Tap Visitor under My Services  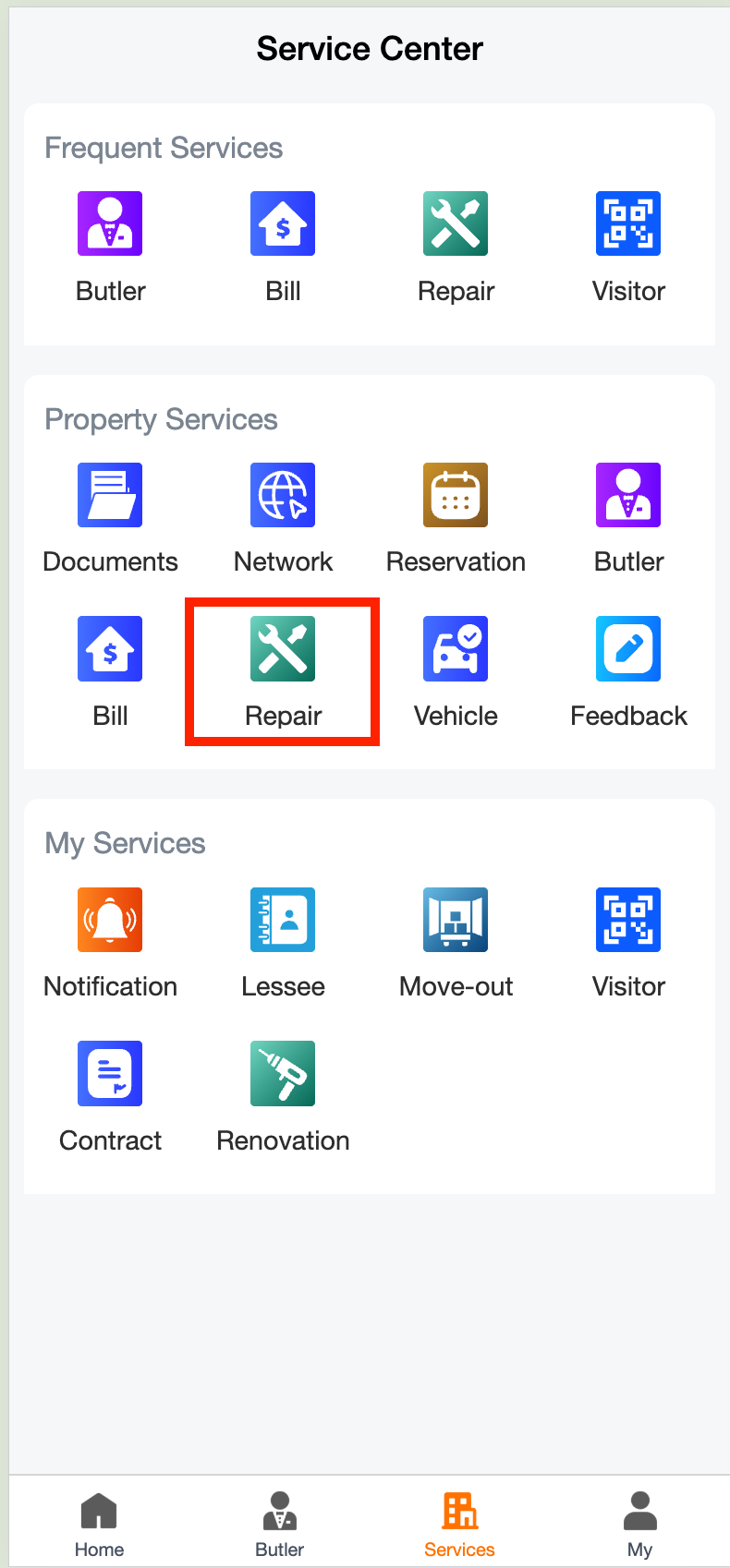click(x=628, y=921)
